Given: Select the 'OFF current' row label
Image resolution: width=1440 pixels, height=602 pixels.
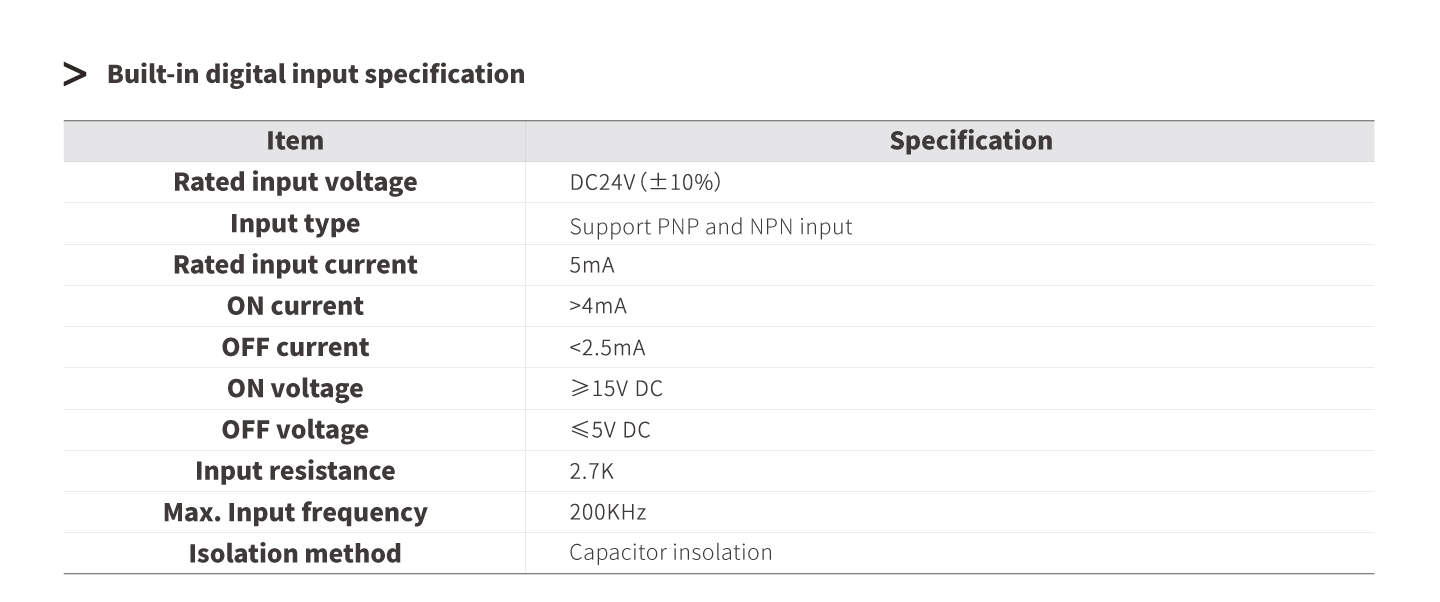Looking at the screenshot, I should click(295, 347).
